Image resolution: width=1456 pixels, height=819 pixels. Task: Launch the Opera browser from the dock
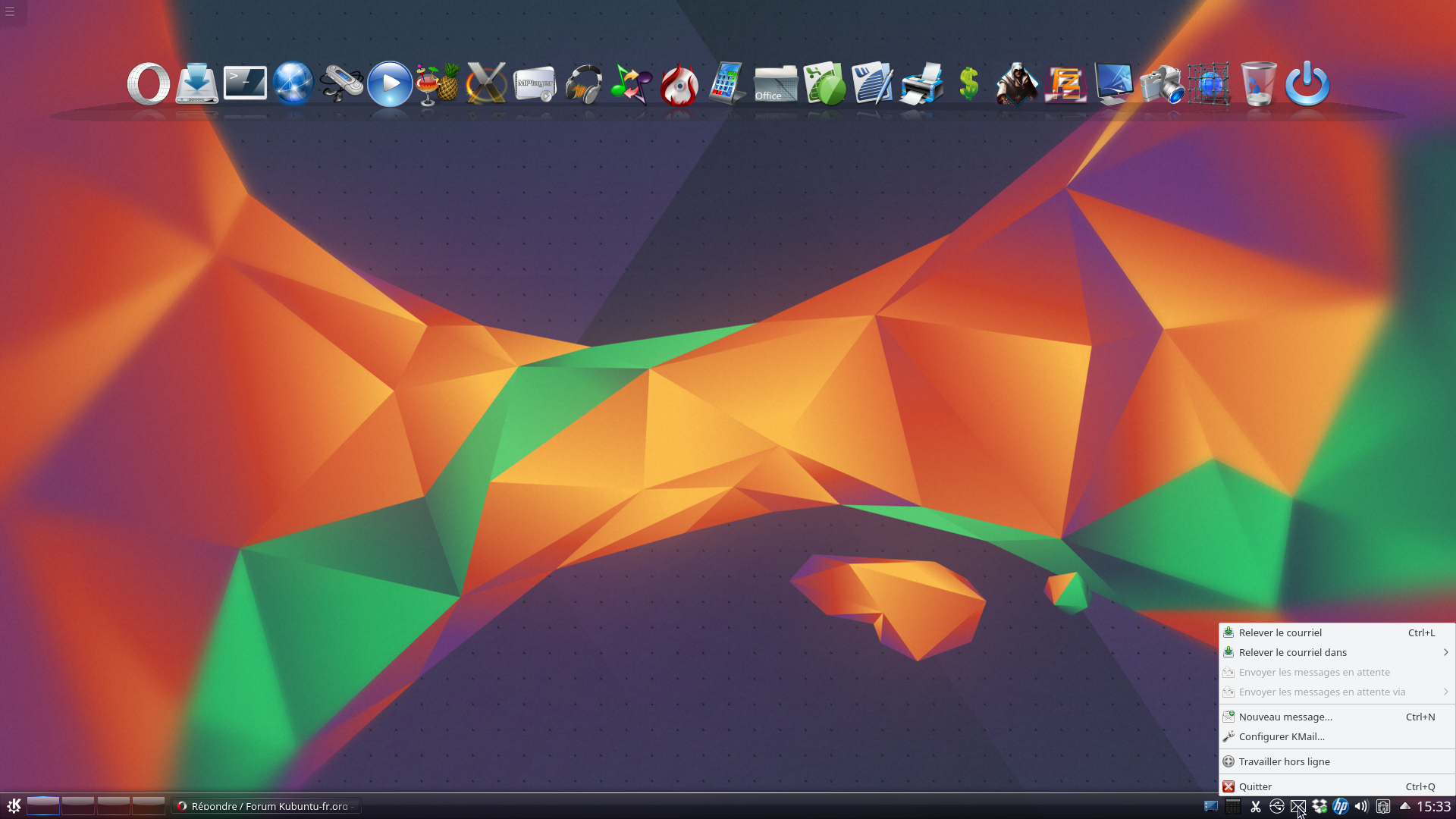tap(149, 83)
